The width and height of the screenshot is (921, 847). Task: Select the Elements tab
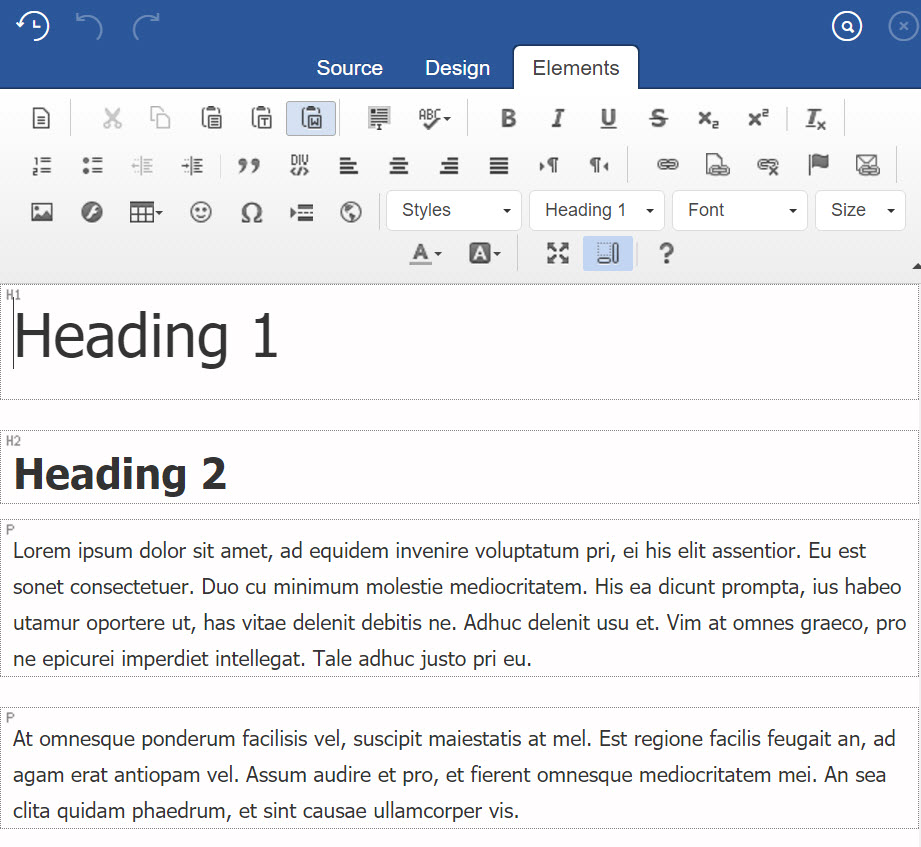point(576,68)
